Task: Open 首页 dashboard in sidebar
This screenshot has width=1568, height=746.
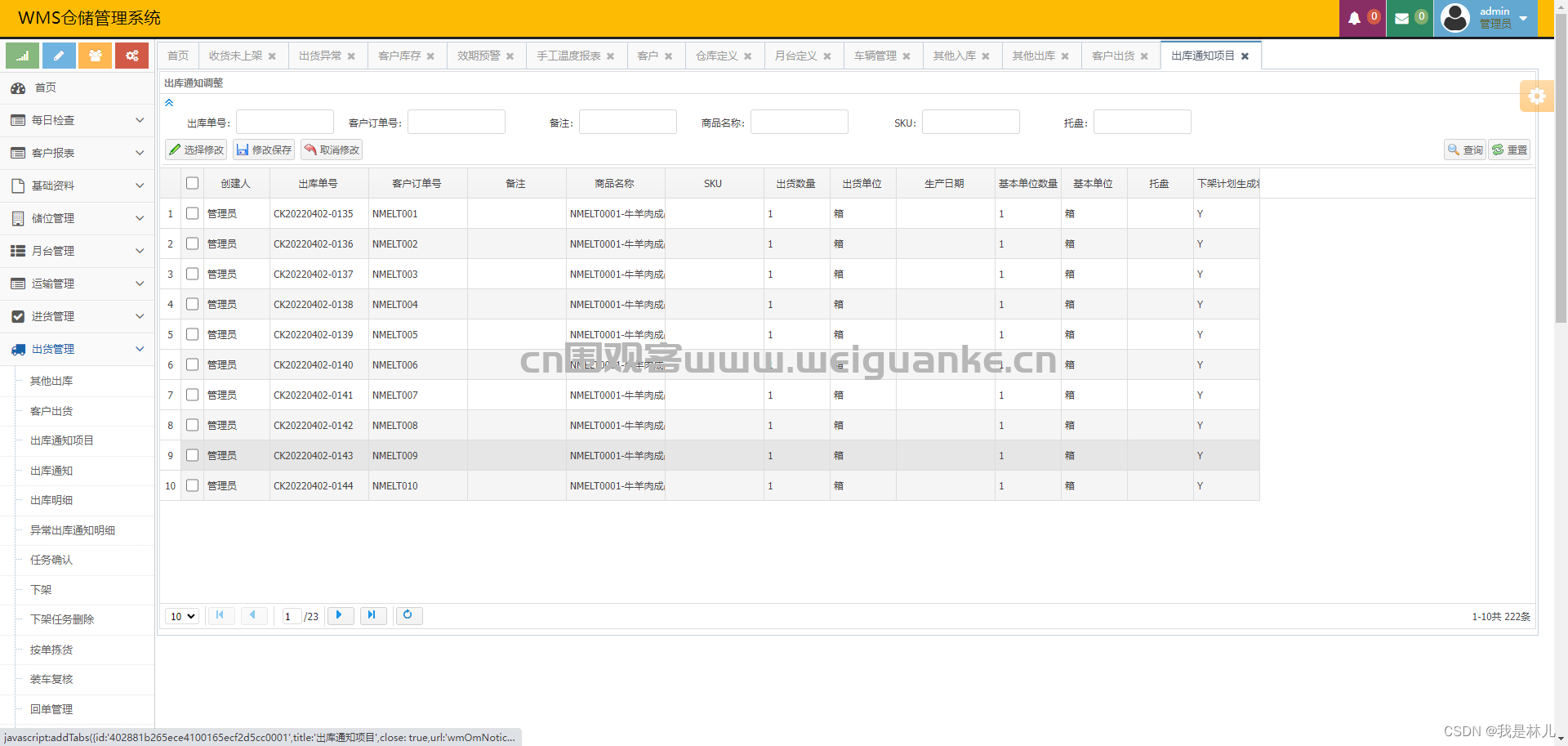Action: tap(77, 87)
